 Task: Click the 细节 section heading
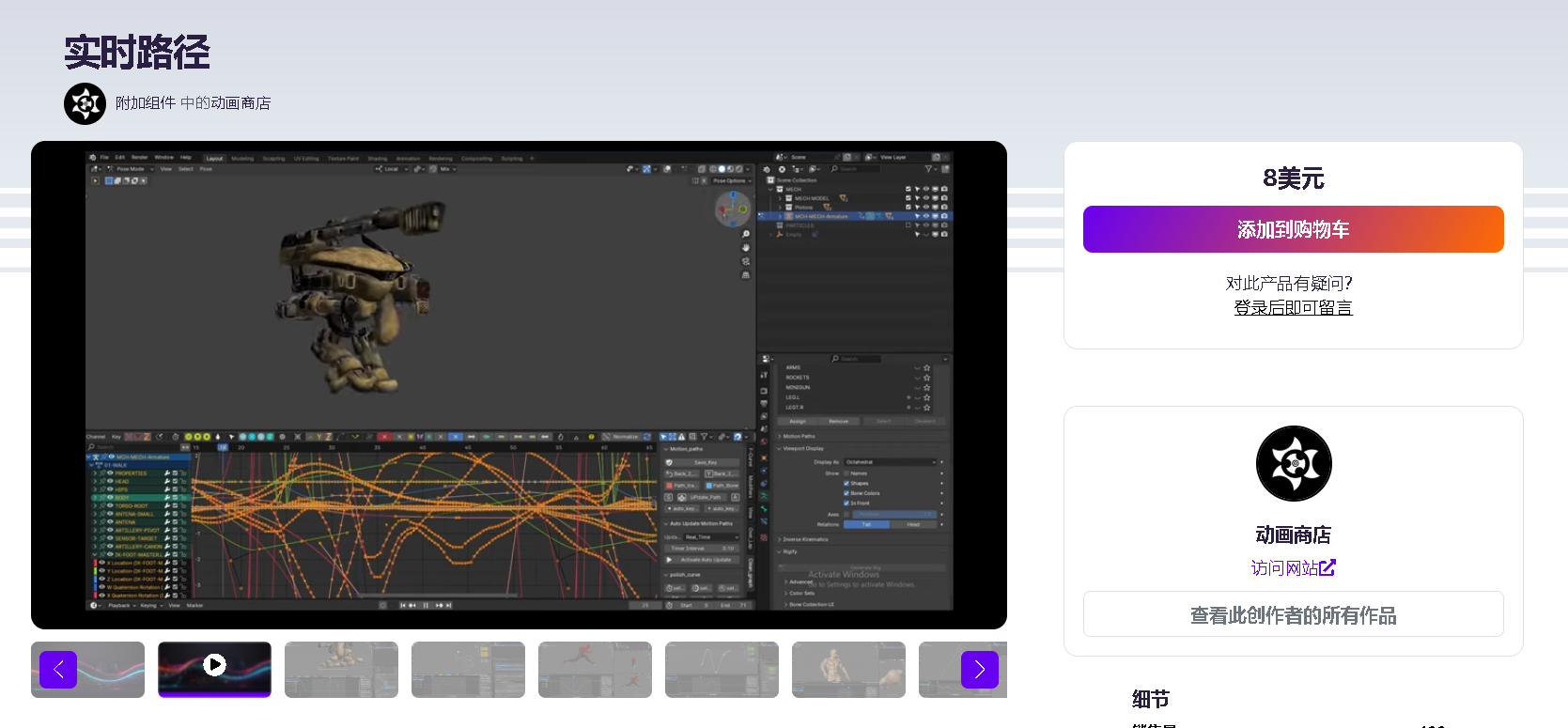[x=1151, y=699]
